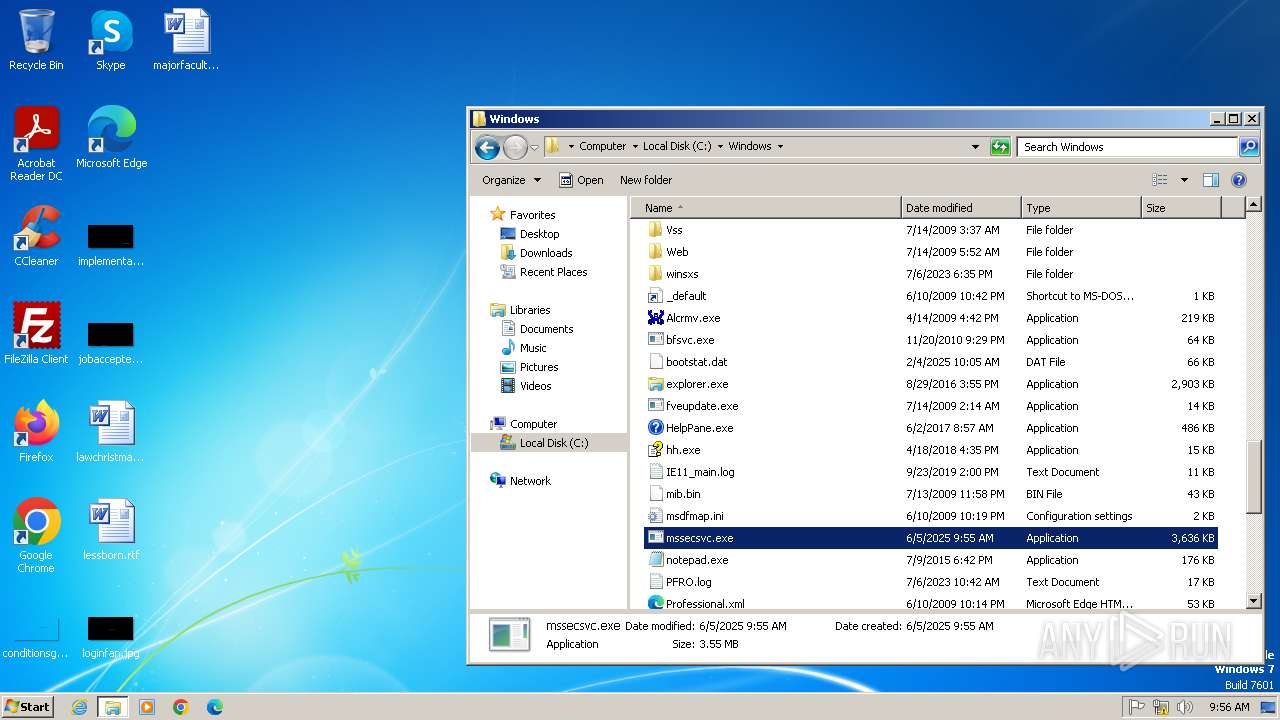Change view using the views icon
The height and width of the screenshot is (720, 1280).
pyautogui.click(x=1160, y=180)
